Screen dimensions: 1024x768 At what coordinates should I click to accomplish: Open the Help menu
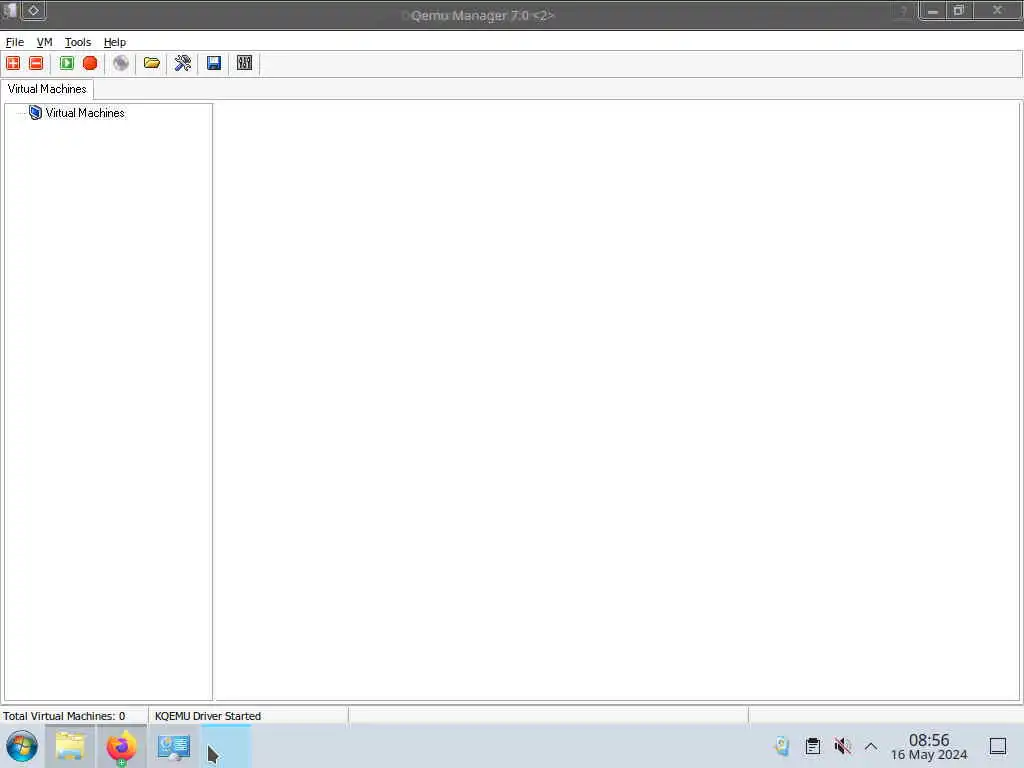[x=115, y=42]
